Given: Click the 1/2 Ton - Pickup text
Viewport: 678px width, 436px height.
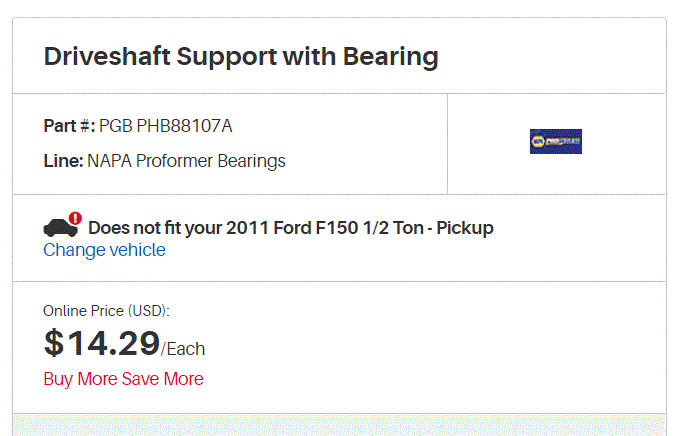Looking at the screenshot, I should point(432,228).
